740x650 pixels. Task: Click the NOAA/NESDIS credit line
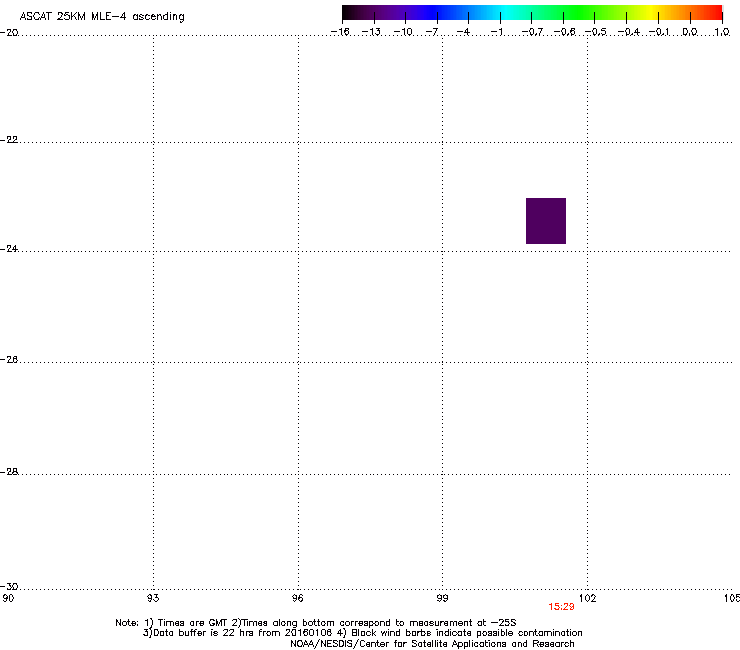point(432,644)
